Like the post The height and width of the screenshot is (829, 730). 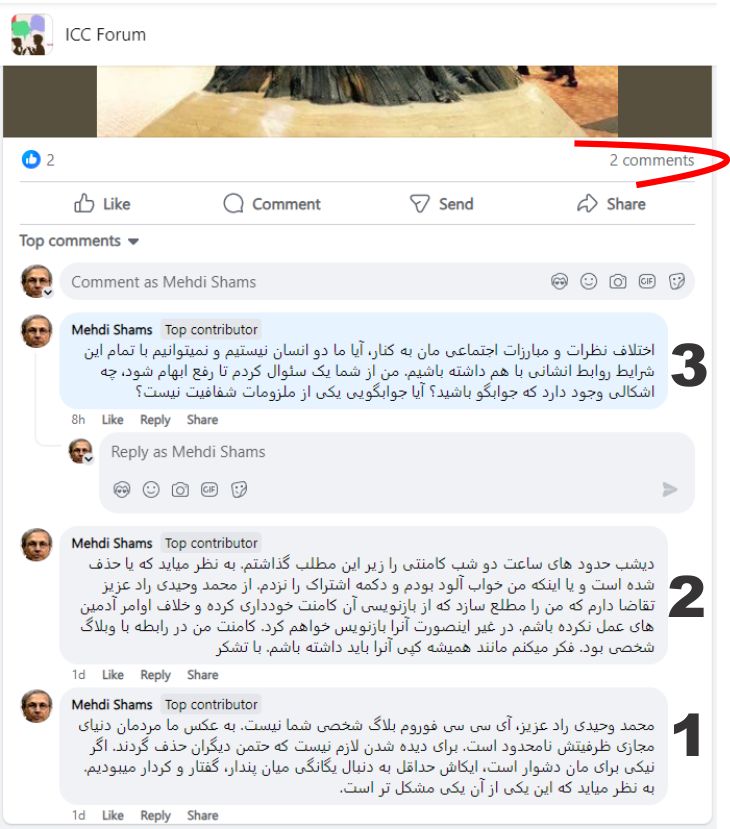click(x=103, y=204)
